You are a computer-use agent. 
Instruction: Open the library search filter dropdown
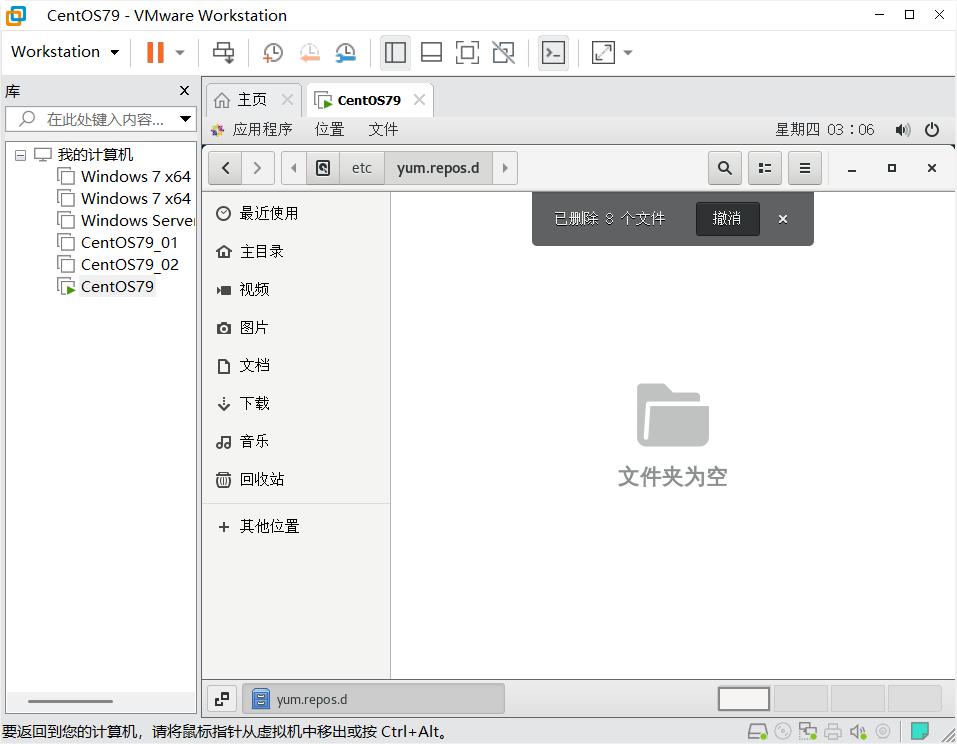pos(186,119)
